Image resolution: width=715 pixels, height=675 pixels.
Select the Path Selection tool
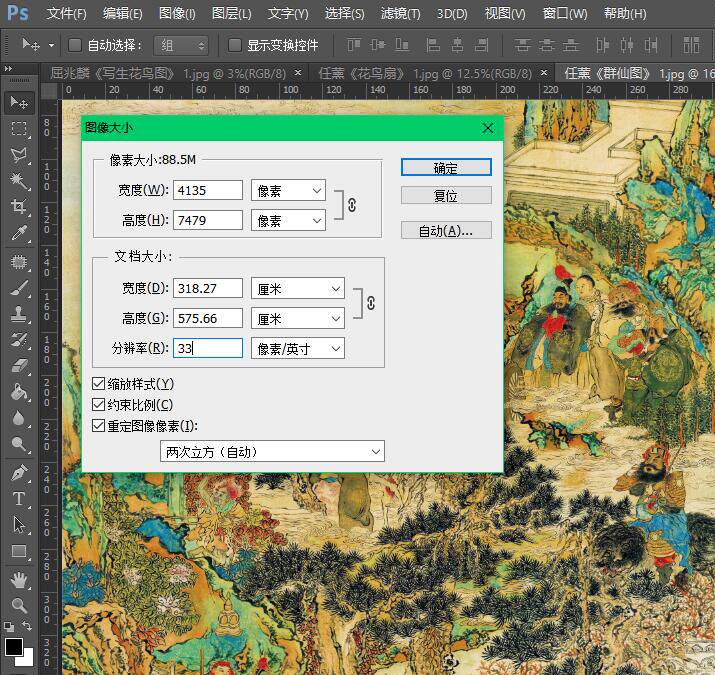point(19,525)
